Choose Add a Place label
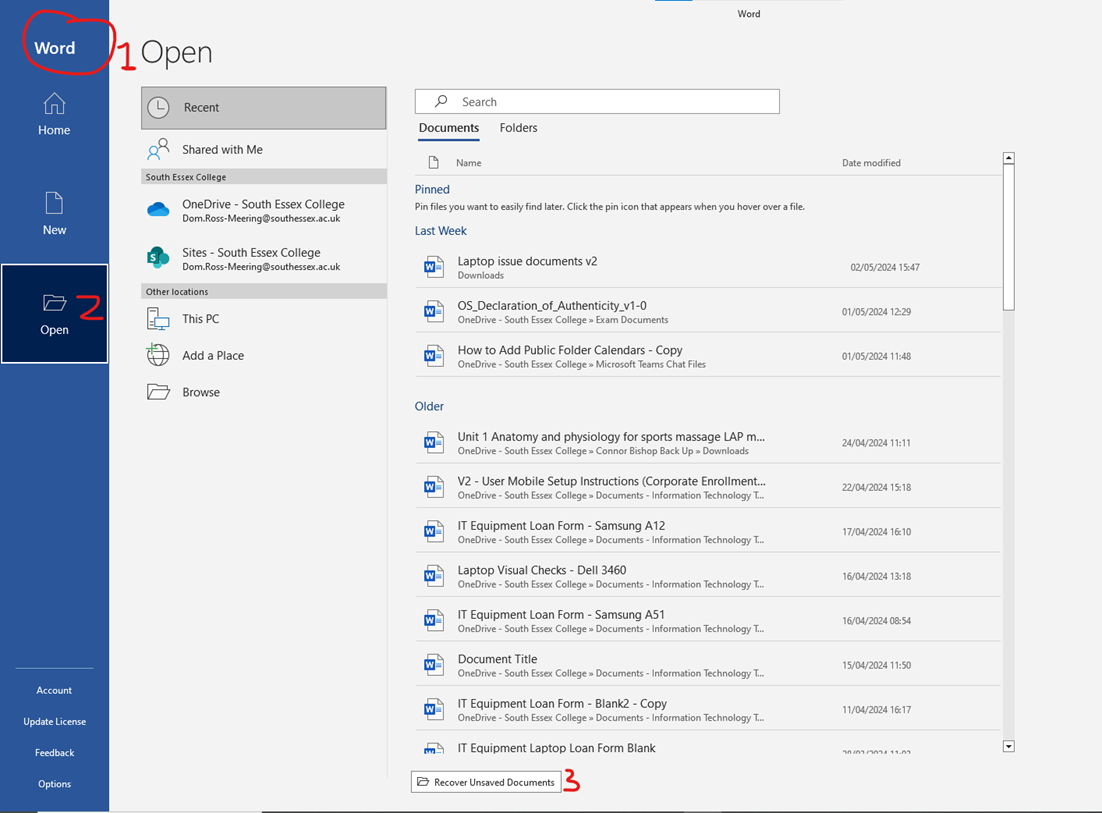The image size is (1102, 813). point(213,356)
